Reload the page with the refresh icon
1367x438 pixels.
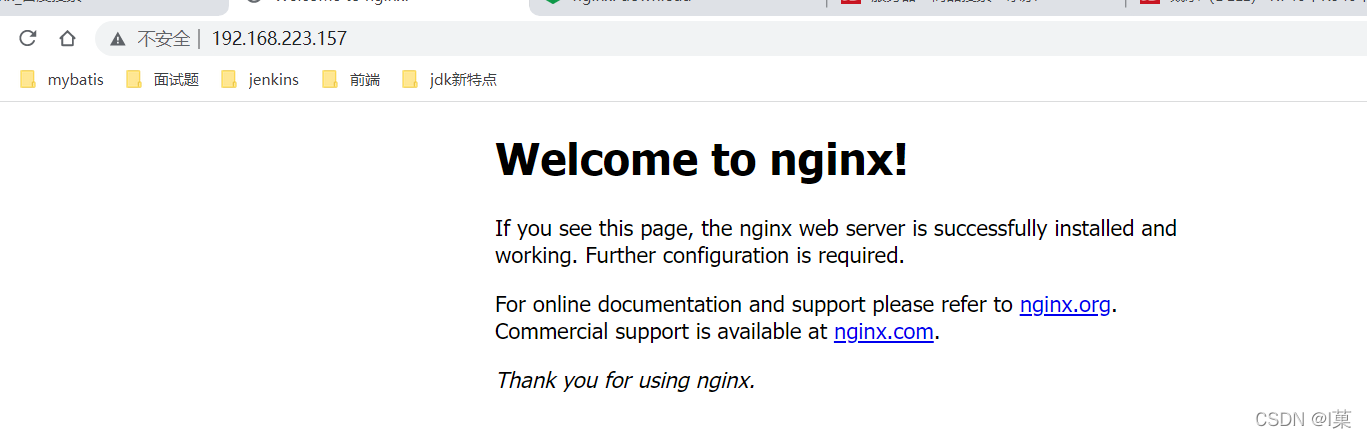coord(28,39)
